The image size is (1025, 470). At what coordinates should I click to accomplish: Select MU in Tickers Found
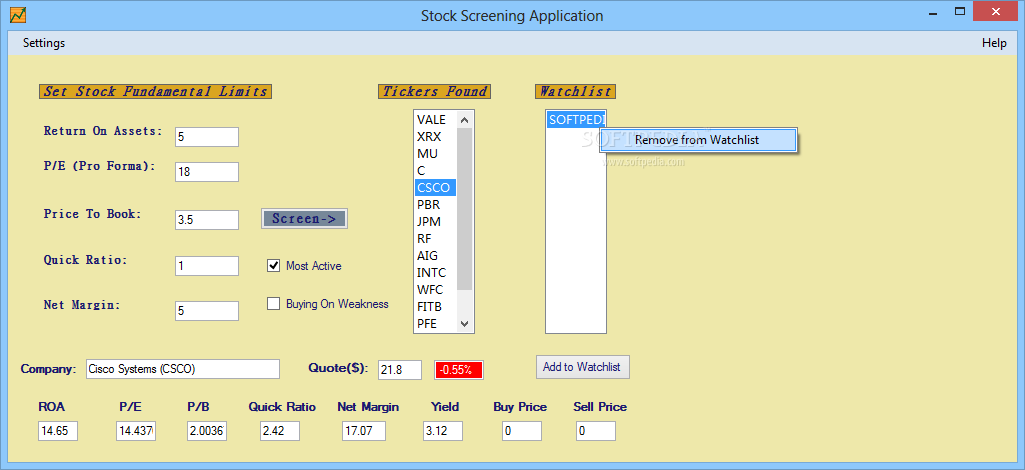pyautogui.click(x=435, y=154)
